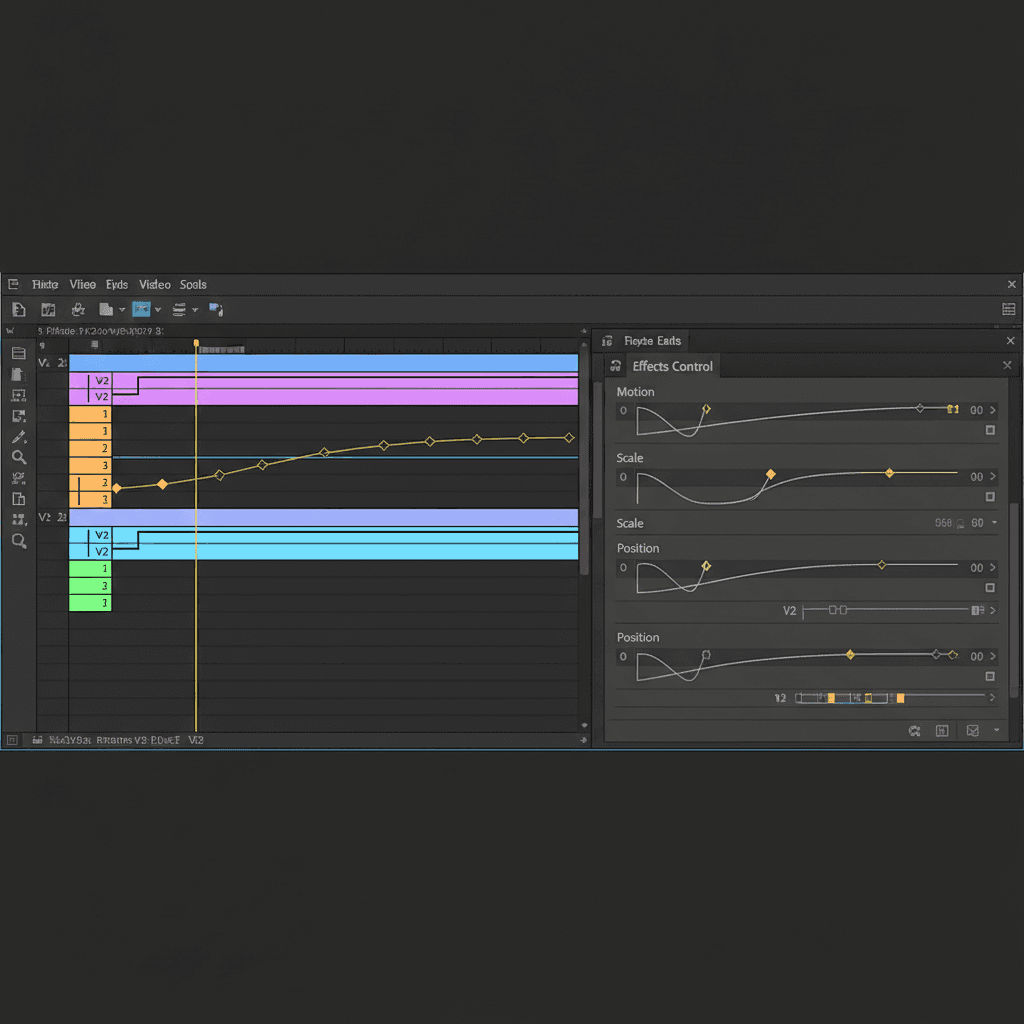Expand the Motion row right chevron
The height and width of the screenshot is (1024, 1024).
(992, 410)
